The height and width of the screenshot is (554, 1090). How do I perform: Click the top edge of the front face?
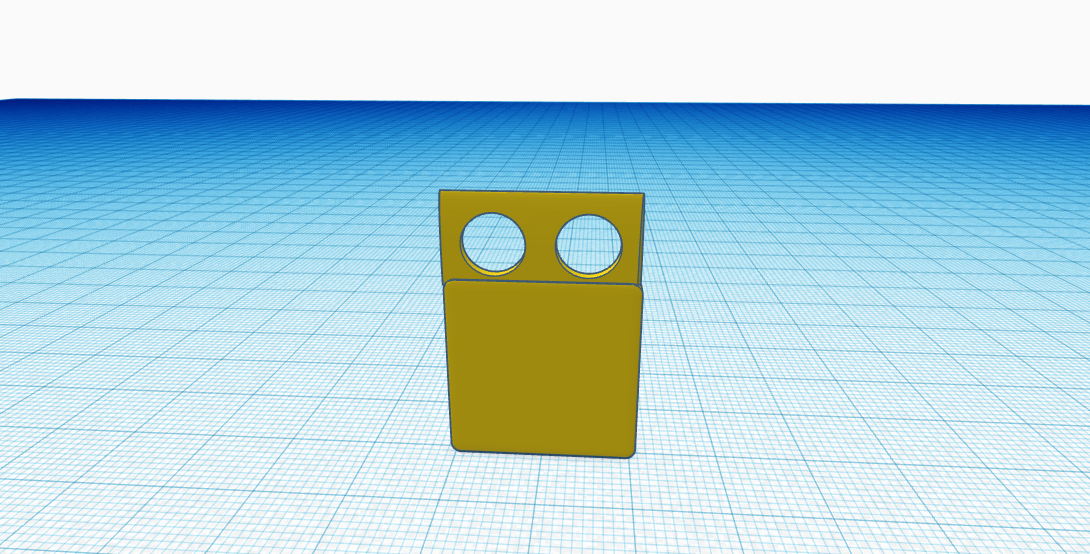pyautogui.click(x=542, y=282)
